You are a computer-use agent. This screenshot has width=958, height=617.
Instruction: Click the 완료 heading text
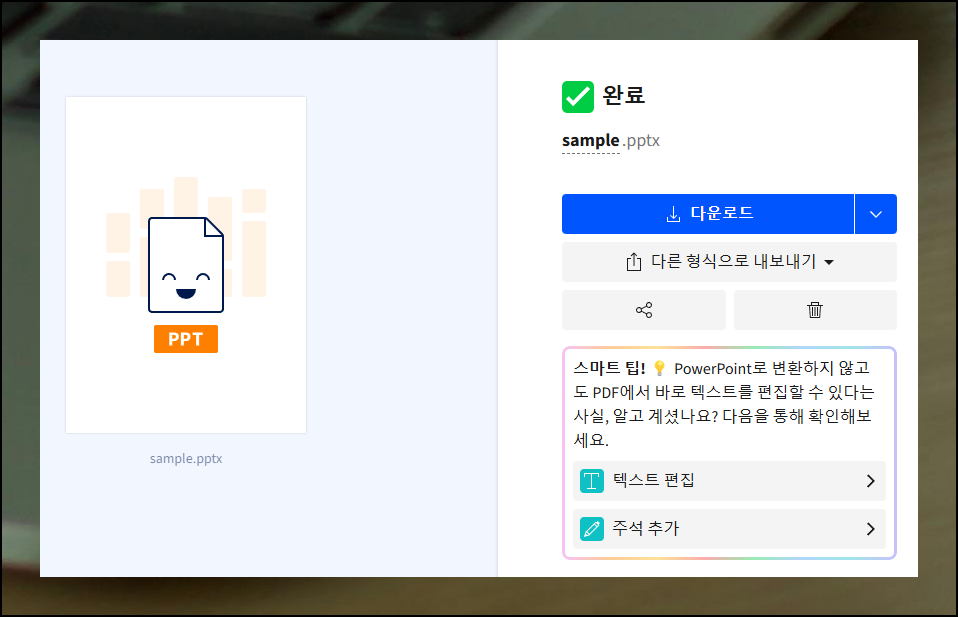pos(623,95)
